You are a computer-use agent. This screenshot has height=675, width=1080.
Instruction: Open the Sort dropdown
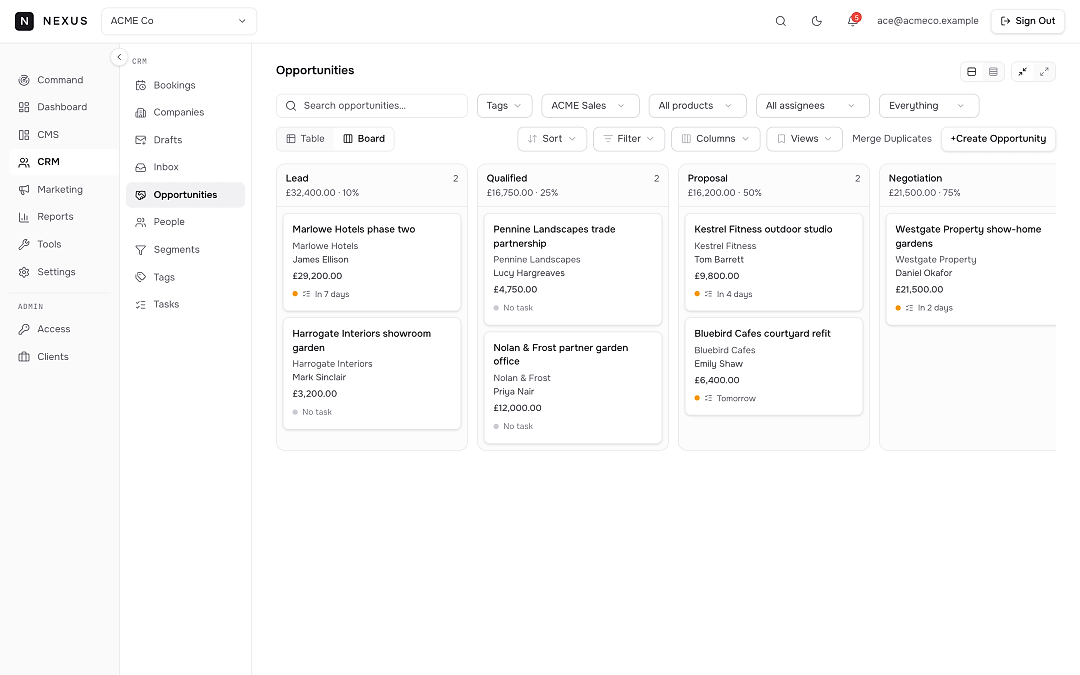pyautogui.click(x=552, y=138)
